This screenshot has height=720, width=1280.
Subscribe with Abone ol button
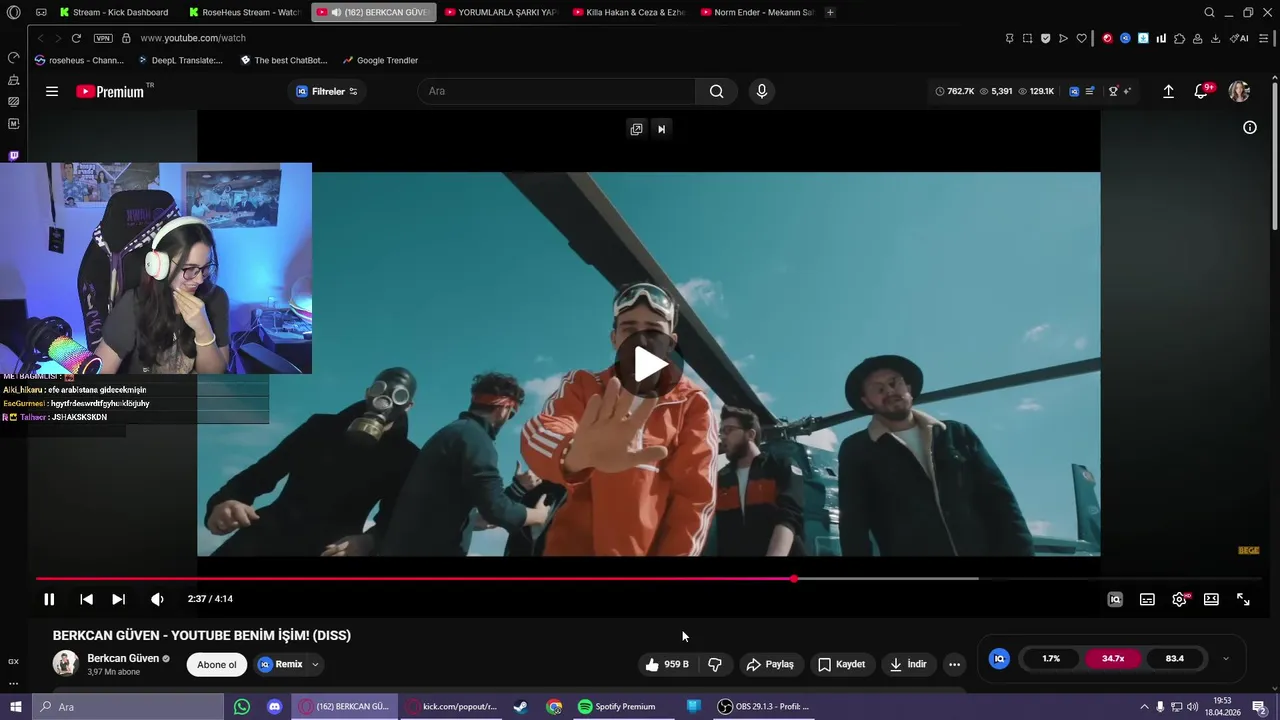pyautogui.click(x=217, y=664)
